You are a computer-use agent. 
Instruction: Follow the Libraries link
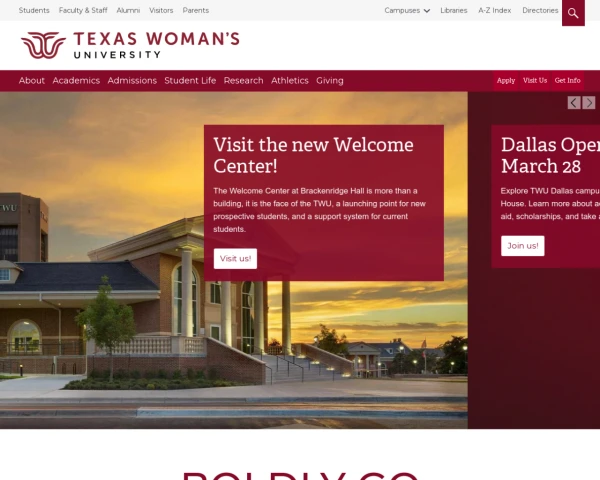[454, 10]
